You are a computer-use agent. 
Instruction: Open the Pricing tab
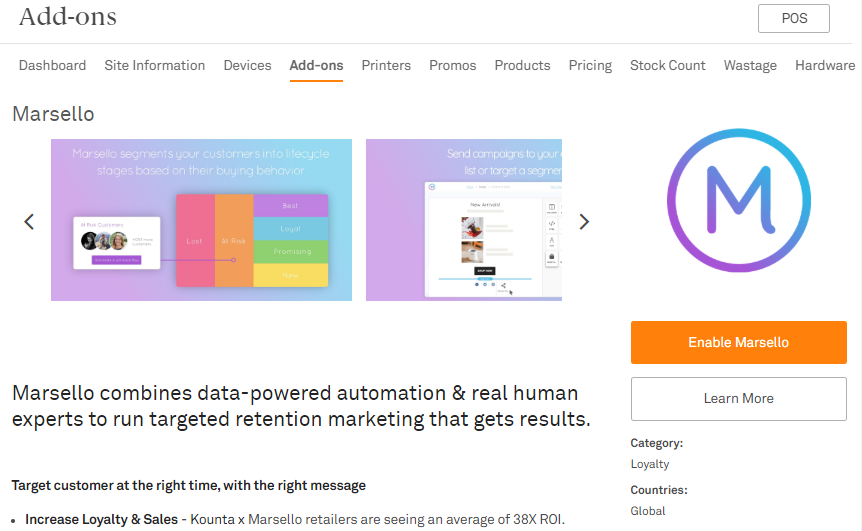[590, 65]
